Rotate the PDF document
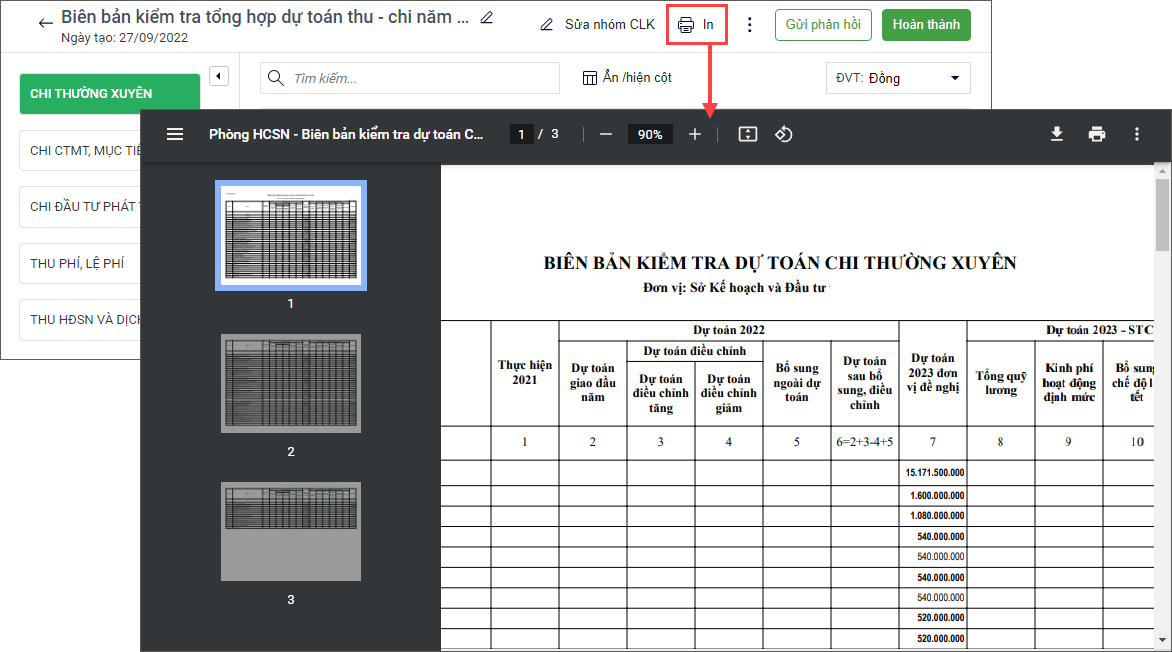 (x=784, y=134)
